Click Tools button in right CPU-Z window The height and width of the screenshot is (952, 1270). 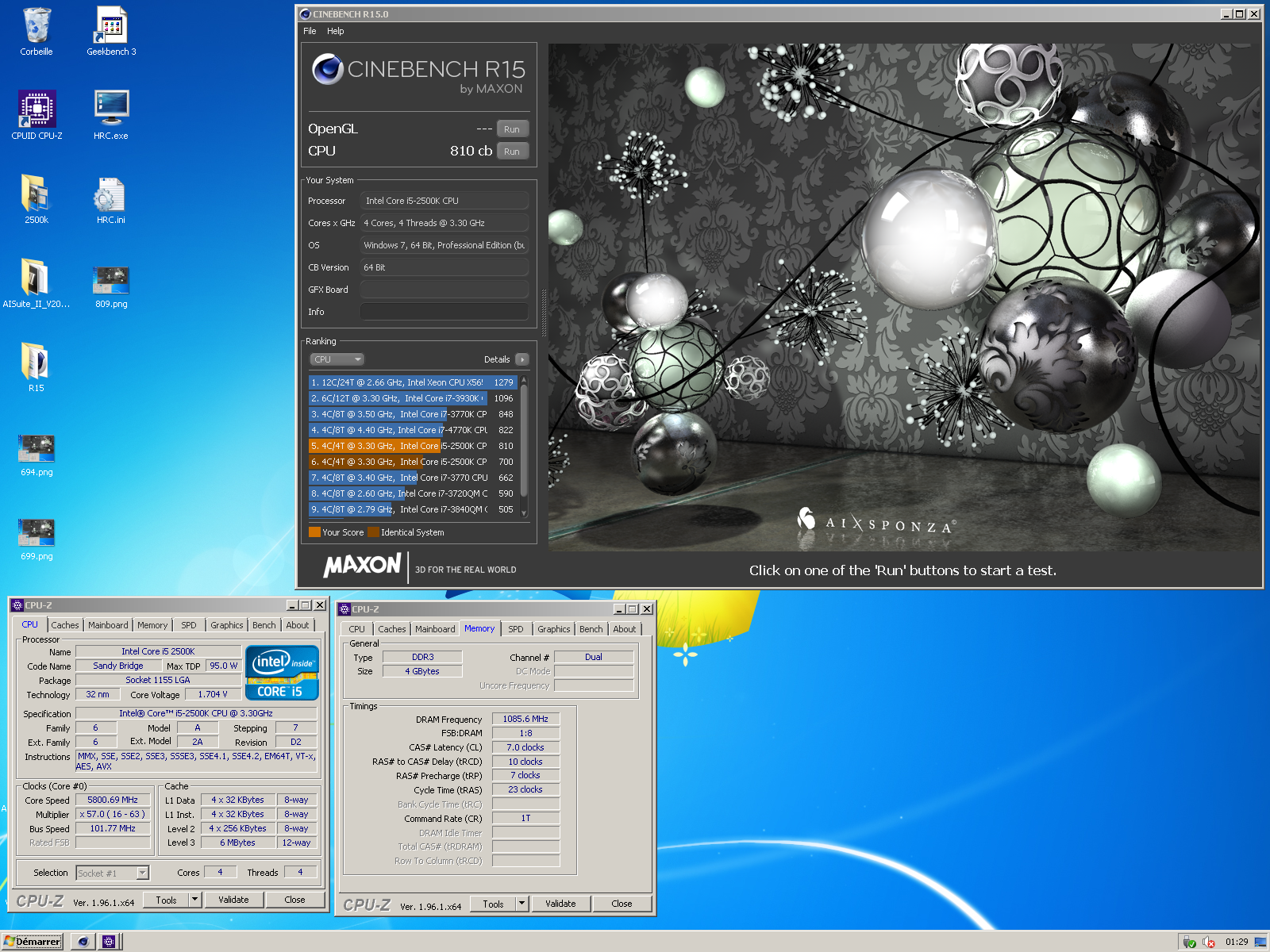[x=493, y=904]
